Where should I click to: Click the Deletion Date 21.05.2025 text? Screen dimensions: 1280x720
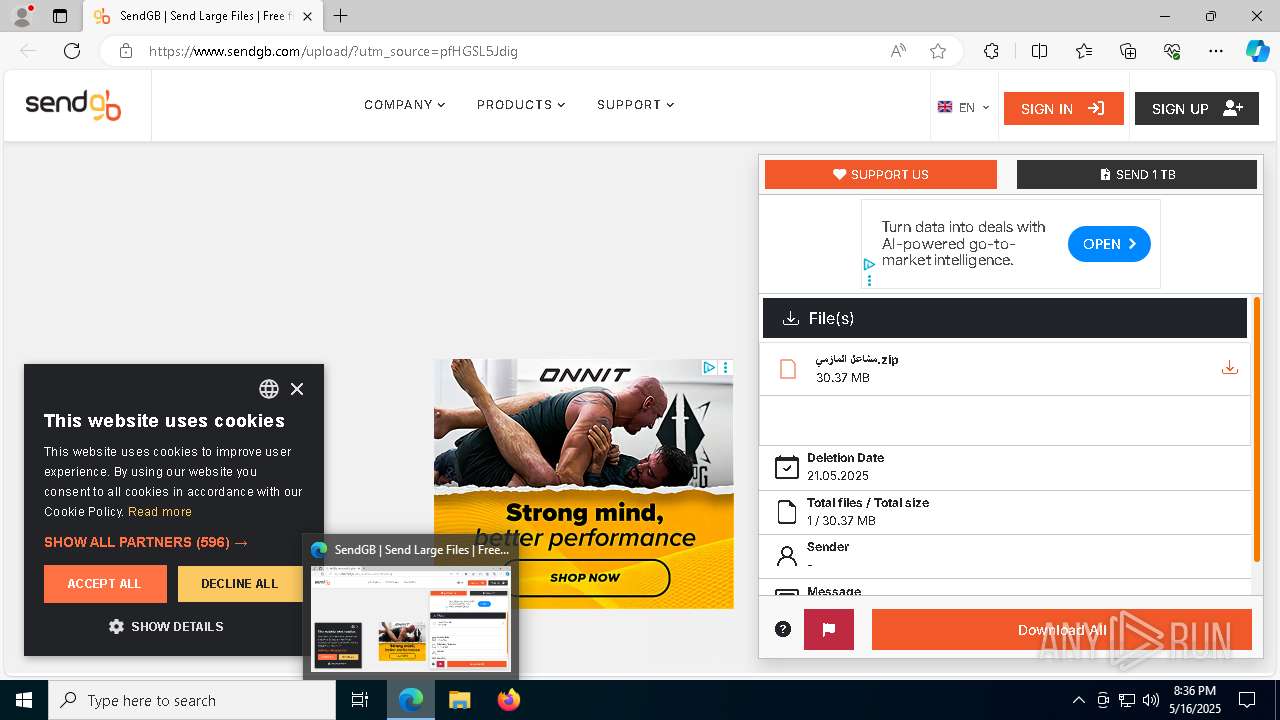(x=838, y=476)
